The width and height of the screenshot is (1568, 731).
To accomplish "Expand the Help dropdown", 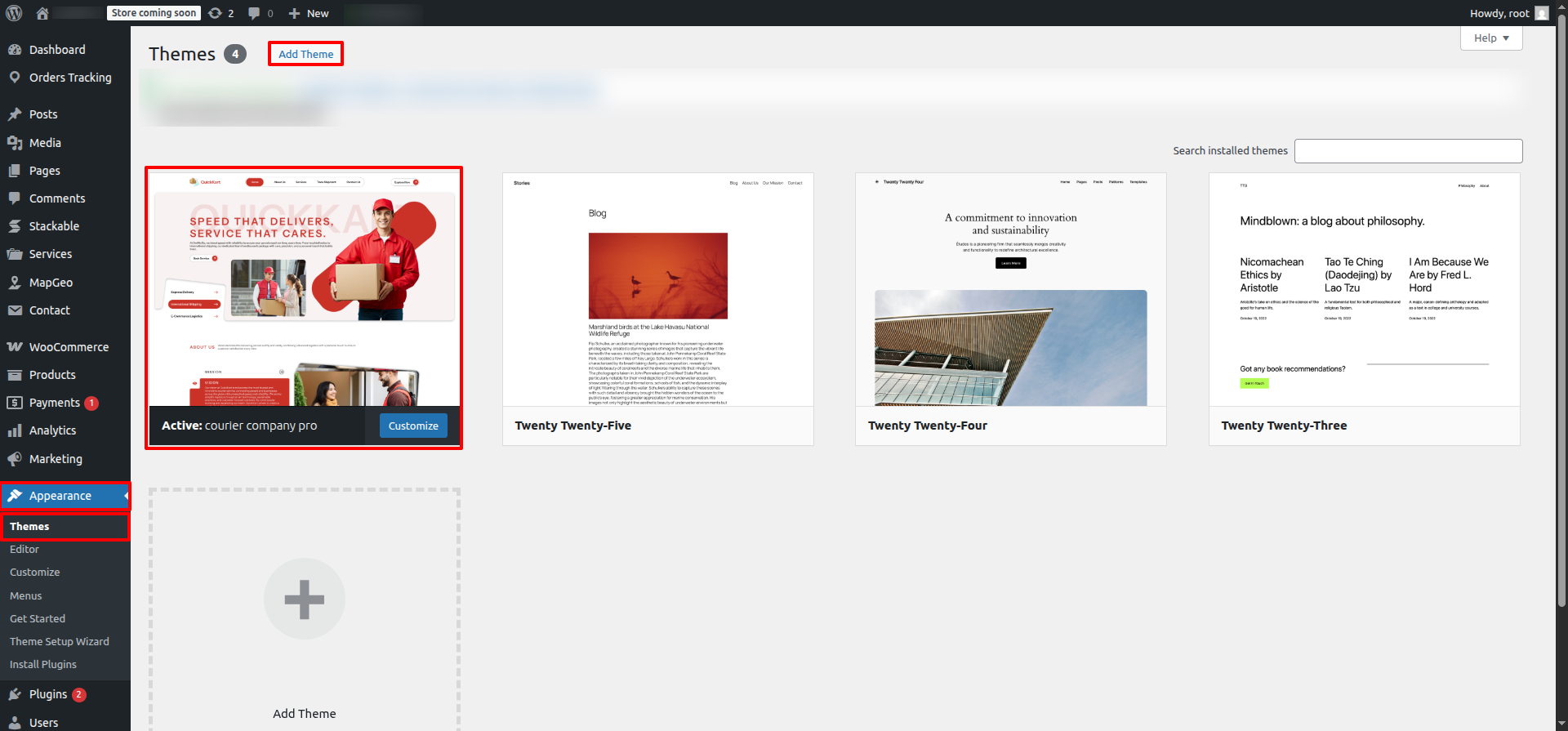I will pyautogui.click(x=1490, y=38).
